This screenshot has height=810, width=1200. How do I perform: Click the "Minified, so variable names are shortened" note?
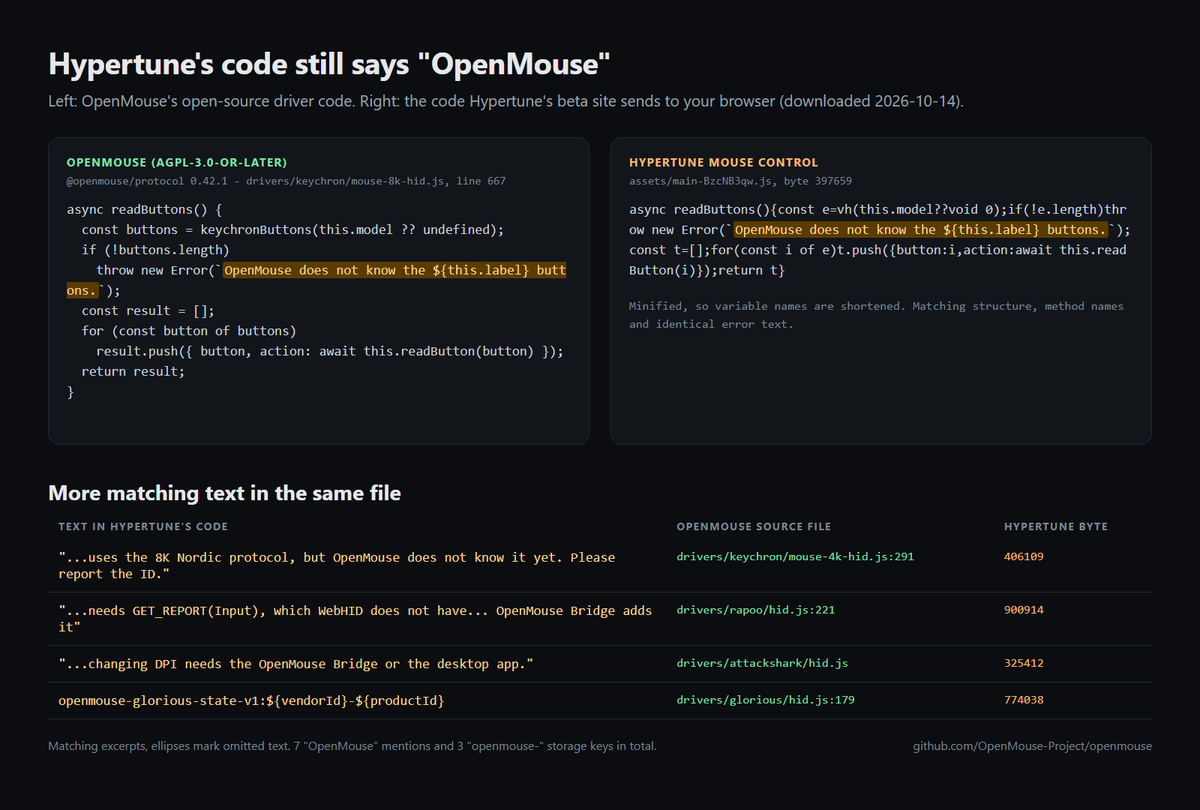coord(876,315)
